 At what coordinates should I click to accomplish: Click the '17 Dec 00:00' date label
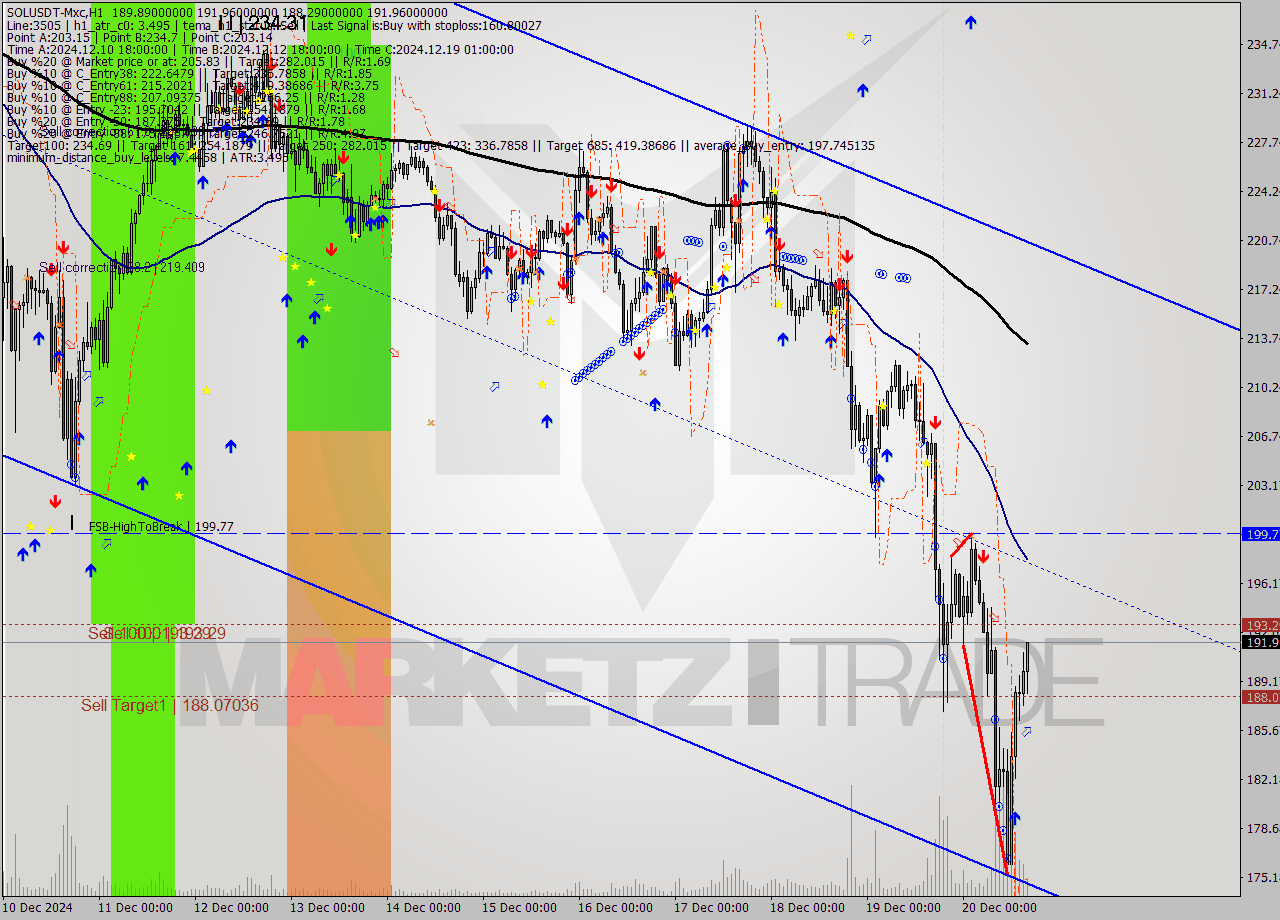(x=711, y=908)
